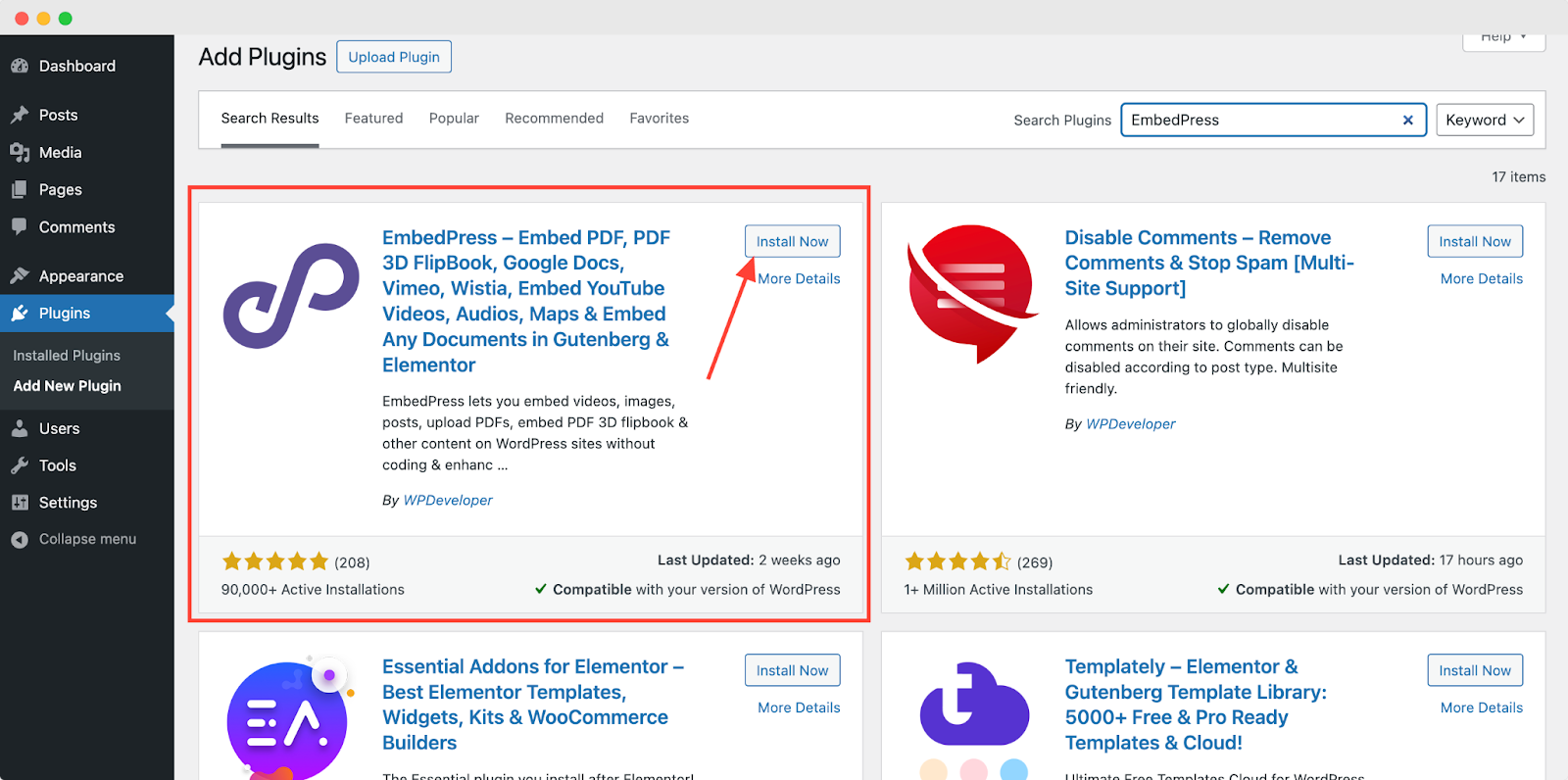Open More Details for EmbedPress

(799, 279)
